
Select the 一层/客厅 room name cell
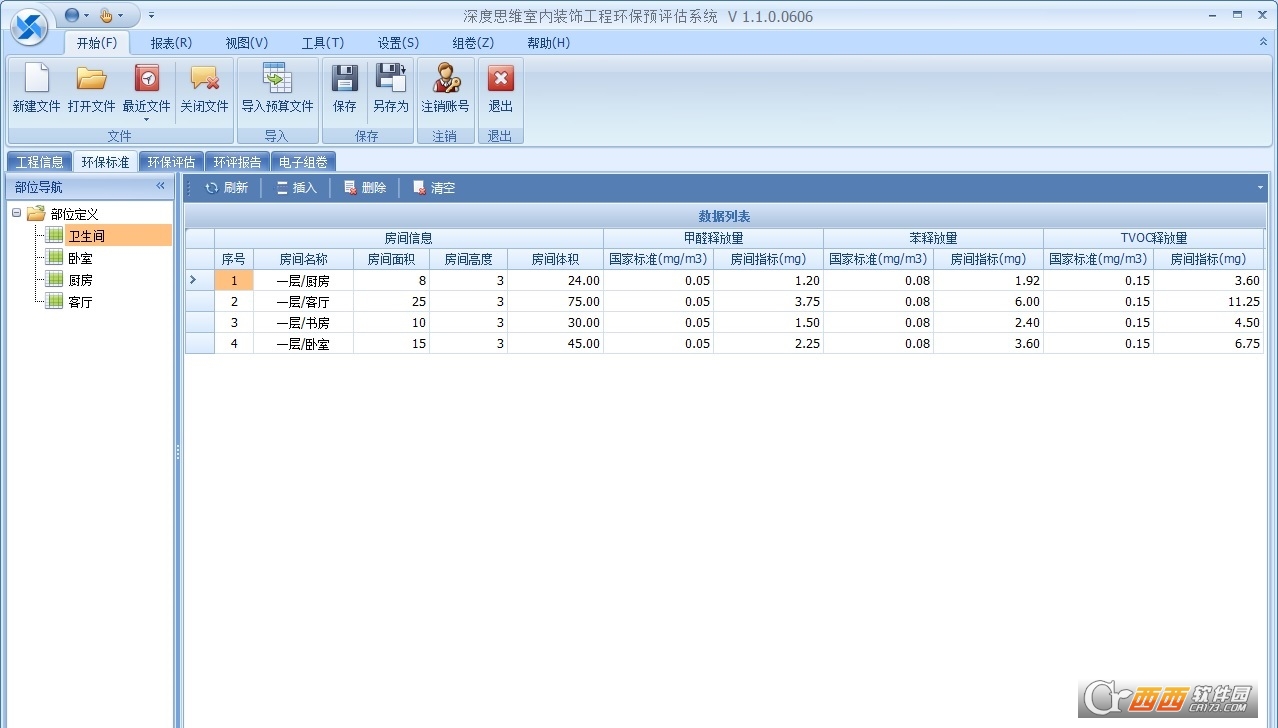click(303, 301)
